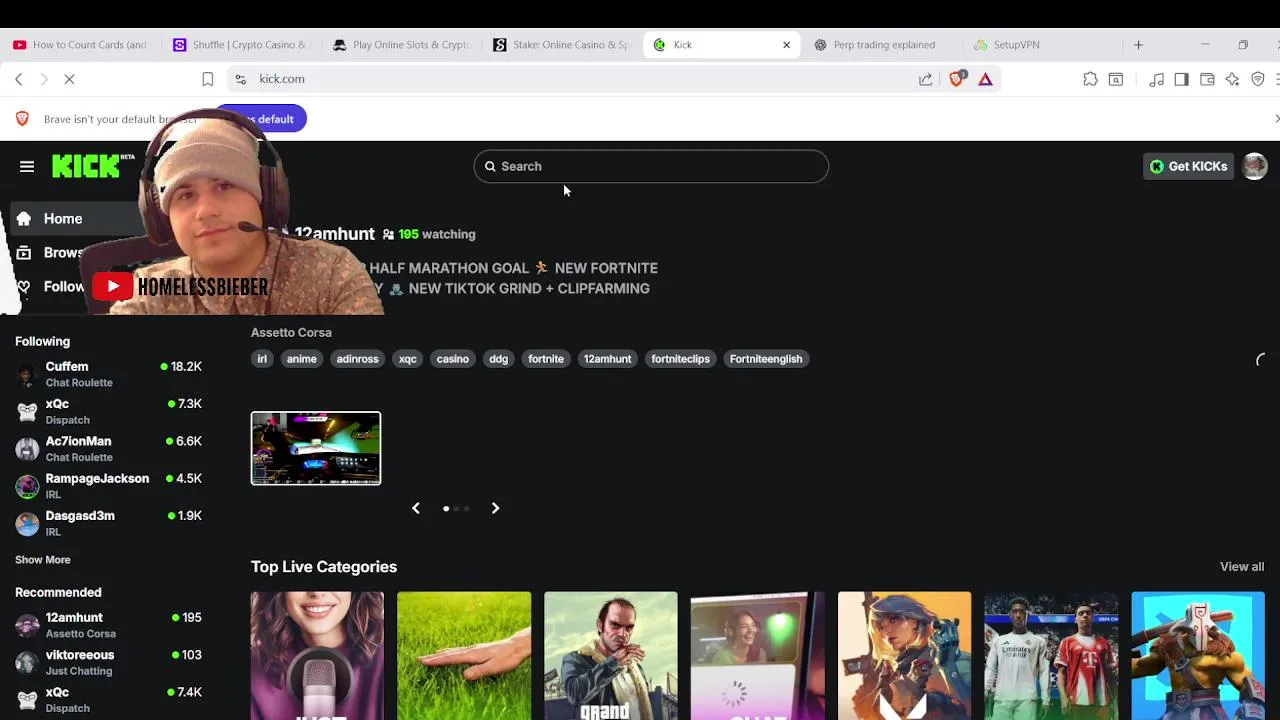This screenshot has height=720, width=1280.
Task: Close the Kick tab
Action: (786, 45)
